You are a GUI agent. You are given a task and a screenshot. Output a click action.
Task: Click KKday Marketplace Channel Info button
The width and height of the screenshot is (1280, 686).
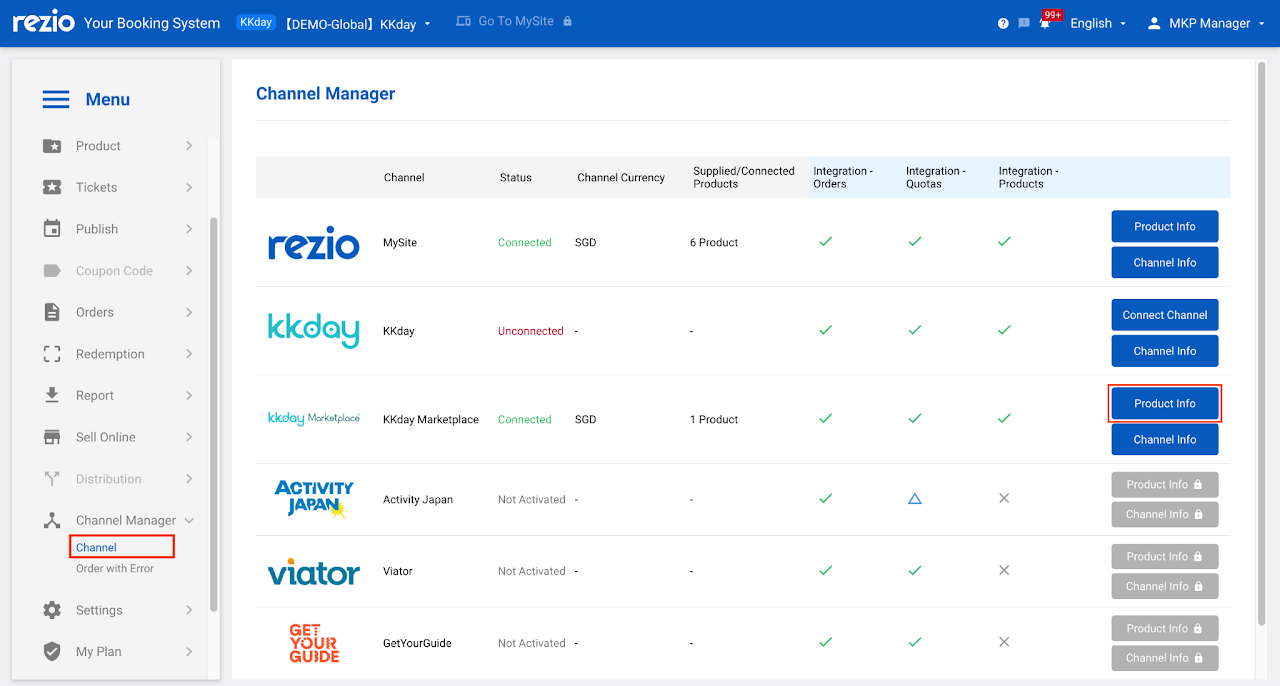1165,439
